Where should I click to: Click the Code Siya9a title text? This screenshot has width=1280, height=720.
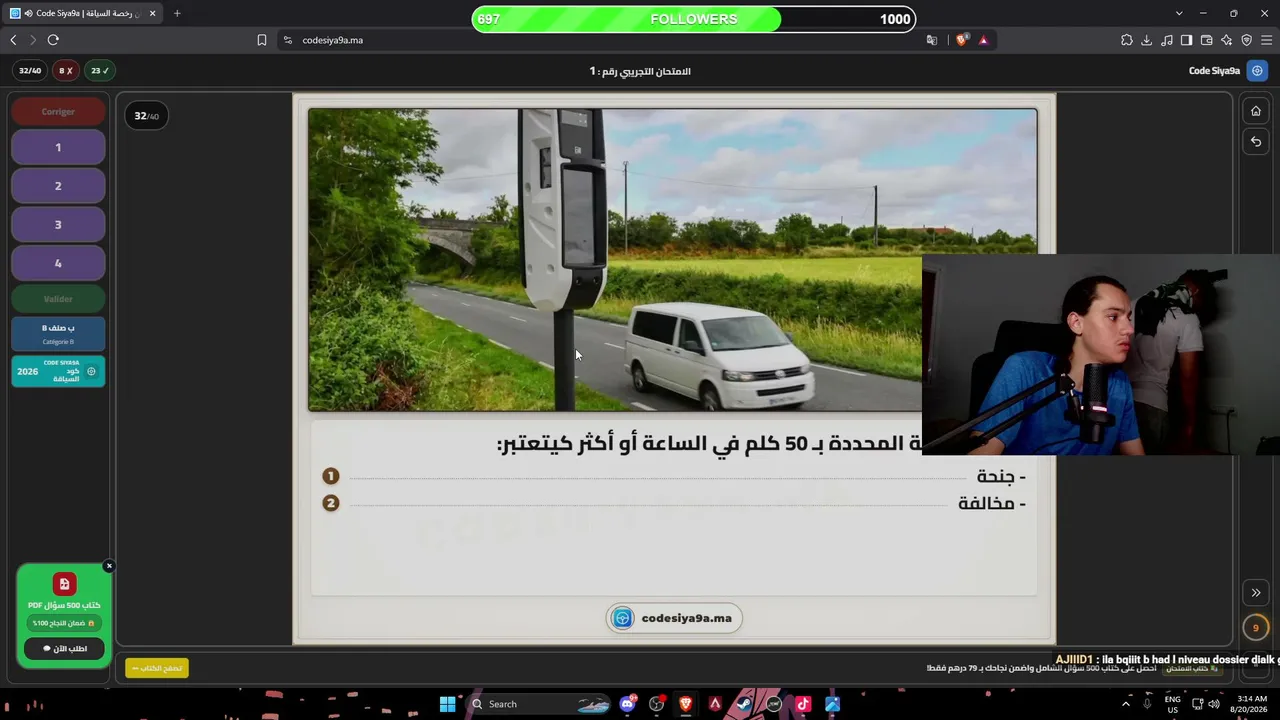(x=1214, y=71)
